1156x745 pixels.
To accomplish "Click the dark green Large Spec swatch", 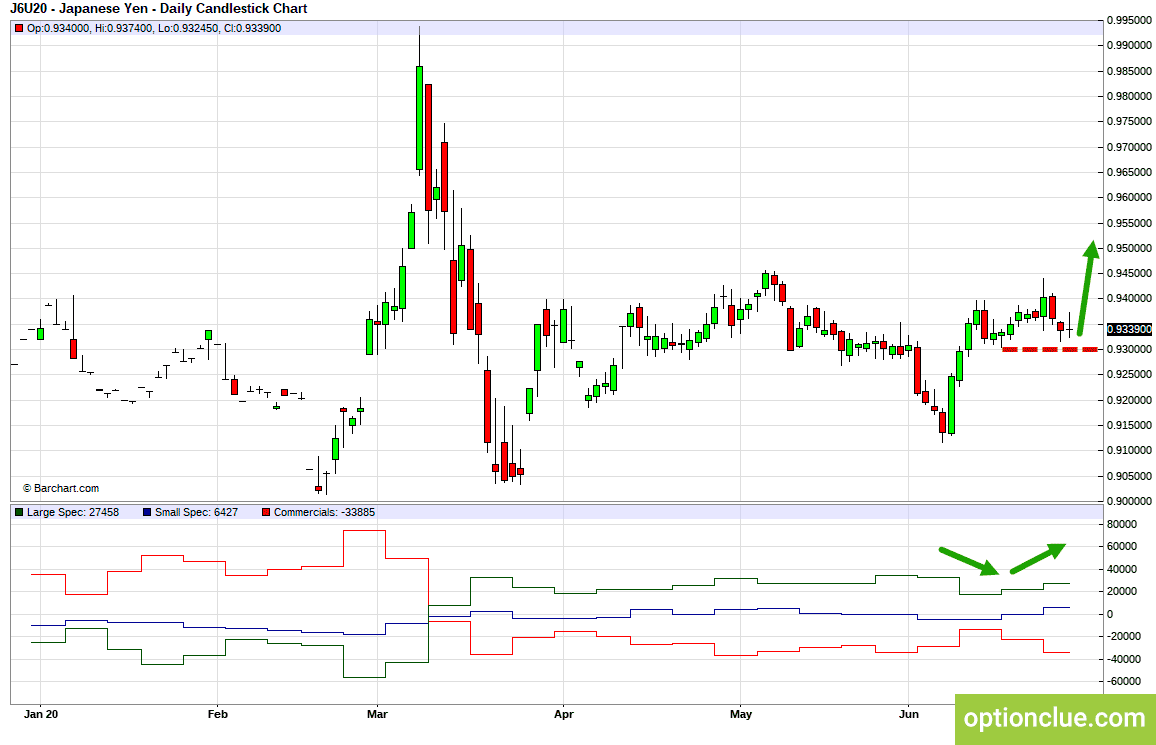I will [19, 512].
